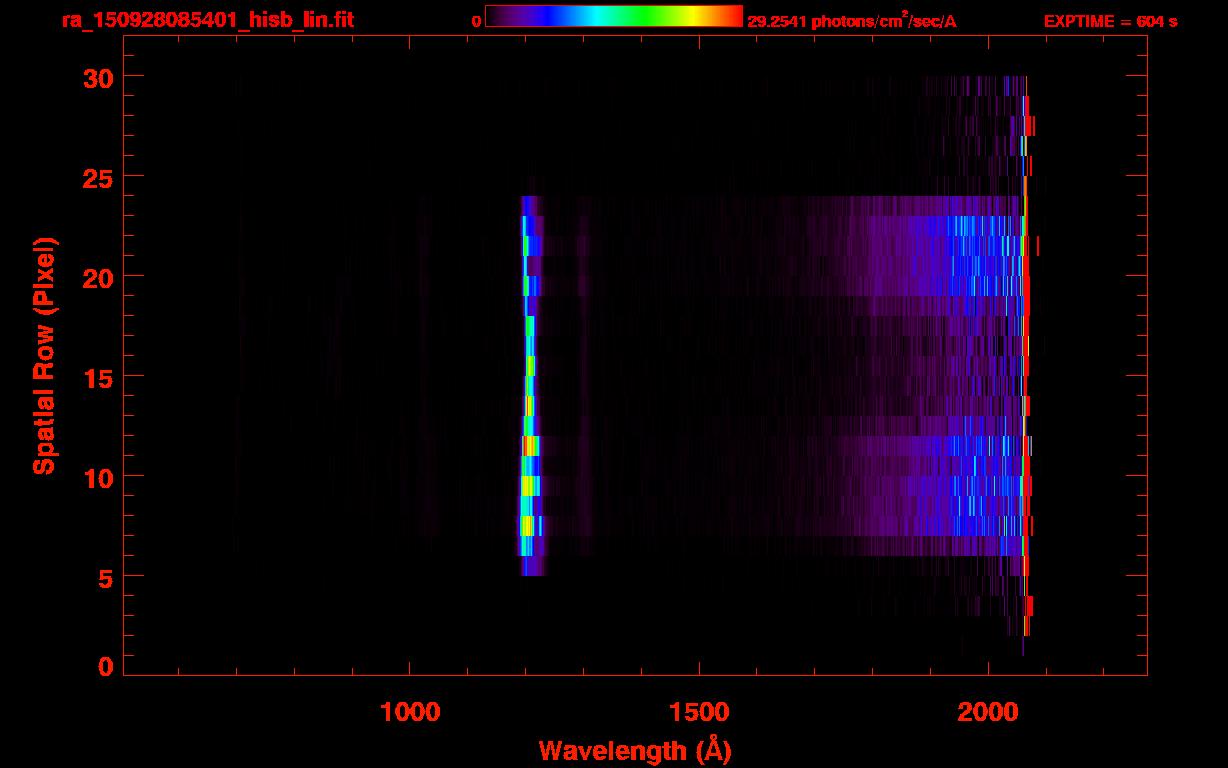1228x768 pixels.
Task: Click the y-axis tick label 0
Action: pyautogui.click(x=106, y=666)
